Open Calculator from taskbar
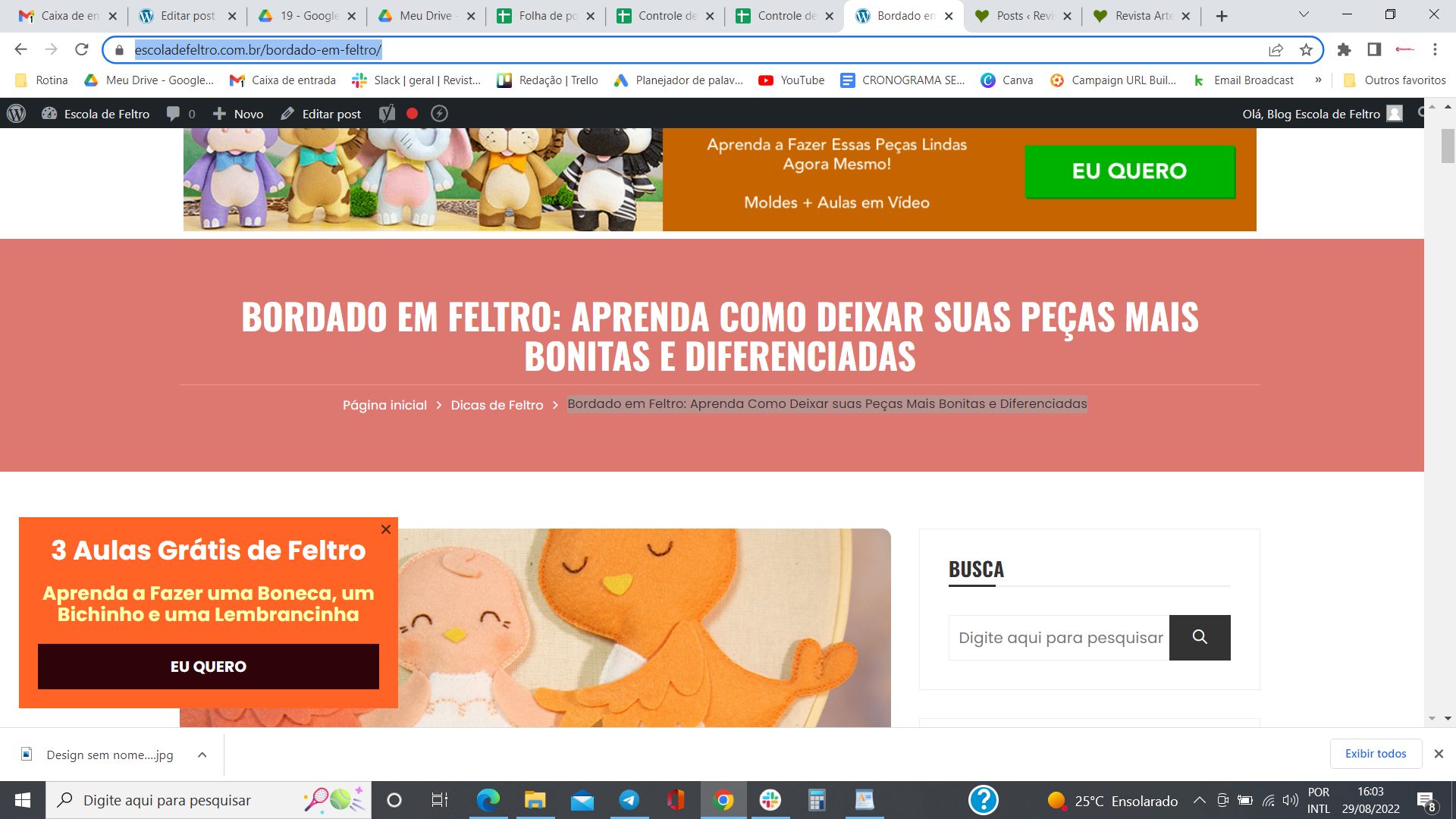1456x819 pixels. coord(817,801)
